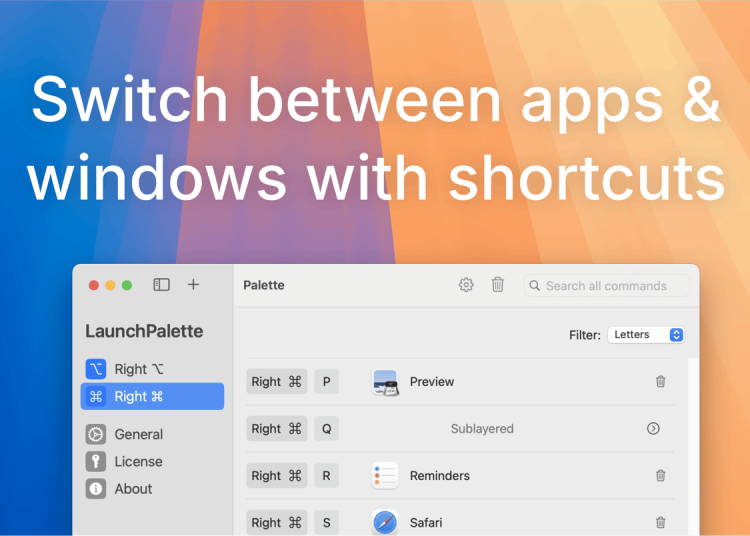The height and width of the screenshot is (536, 750).
Task: Click the Right ⌘ modifier button for Safari
Action: pyautogui.click(x=277, y=522)
